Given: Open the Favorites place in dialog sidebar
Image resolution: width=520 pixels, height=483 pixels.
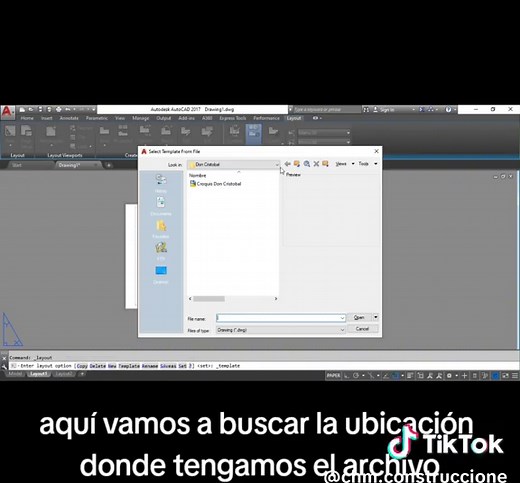Looking at the screenshot, I should 161,229.
